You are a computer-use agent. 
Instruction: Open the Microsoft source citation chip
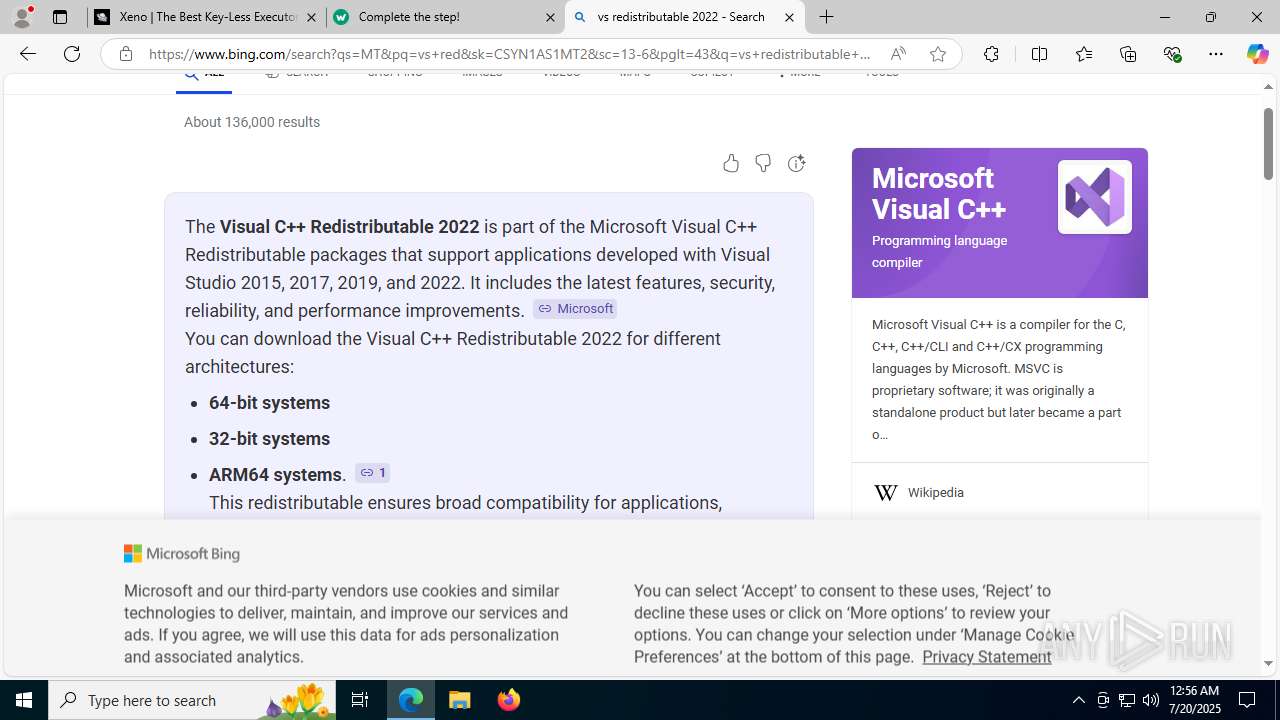click(575, 309)
